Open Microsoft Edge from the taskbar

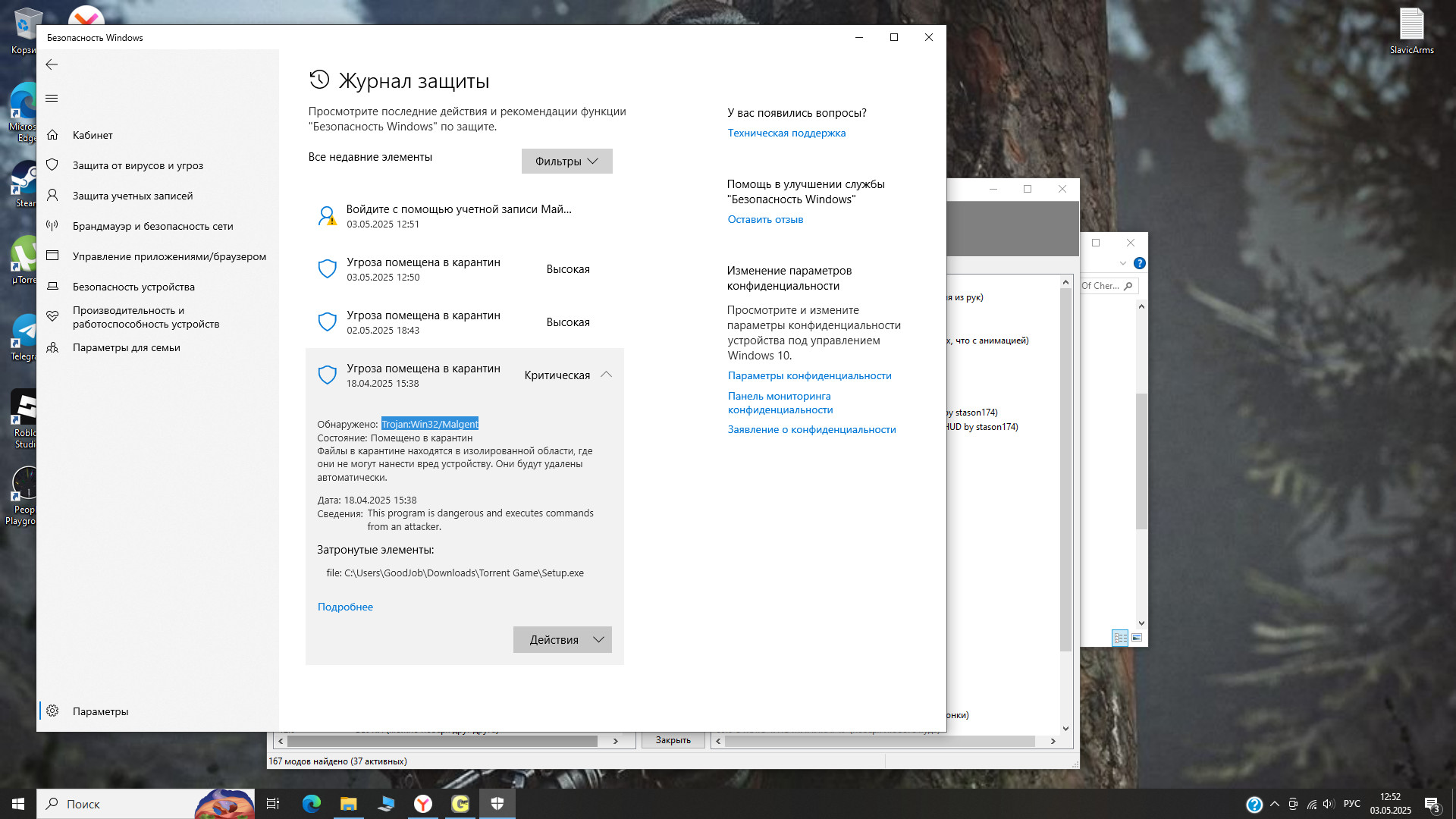pyautogui.click(x=312, y=804)
